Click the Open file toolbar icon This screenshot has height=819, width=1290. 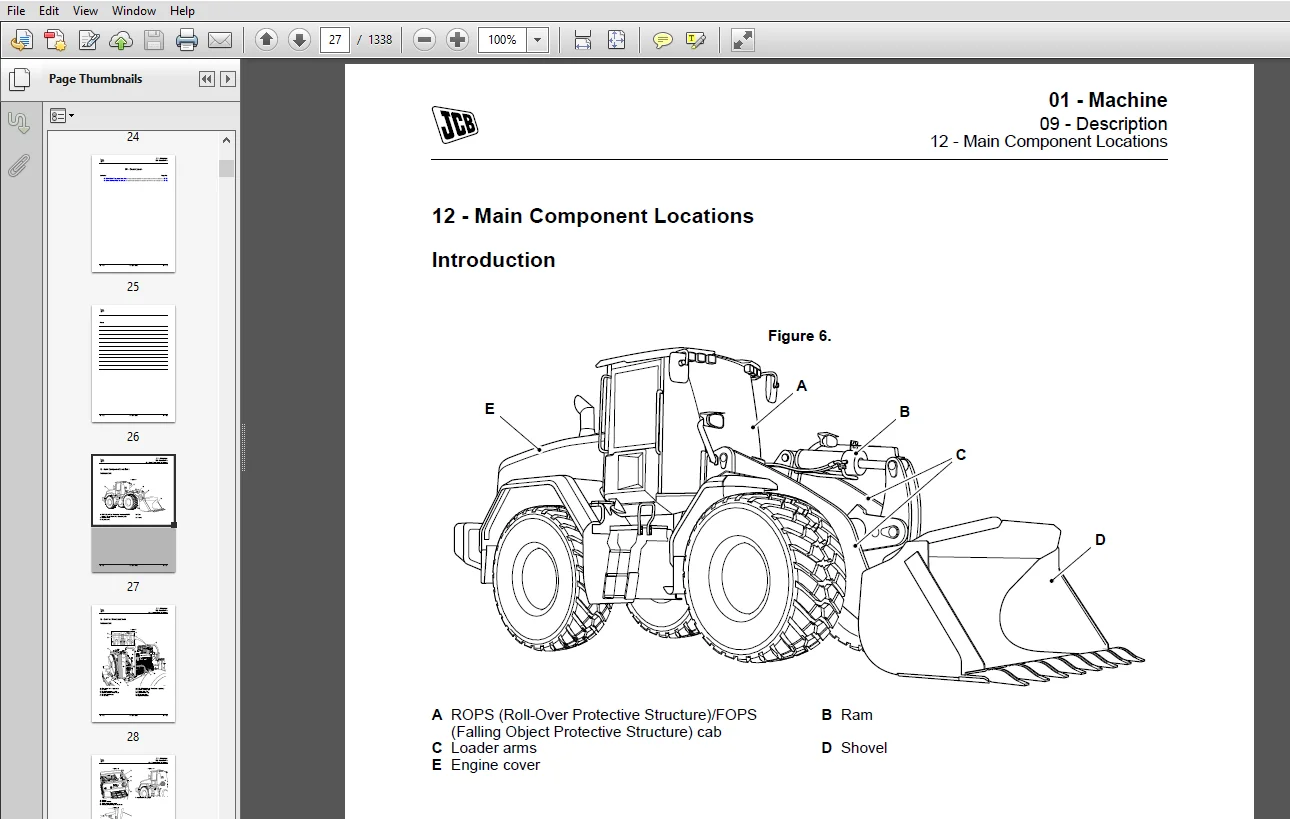click(22, 40)
